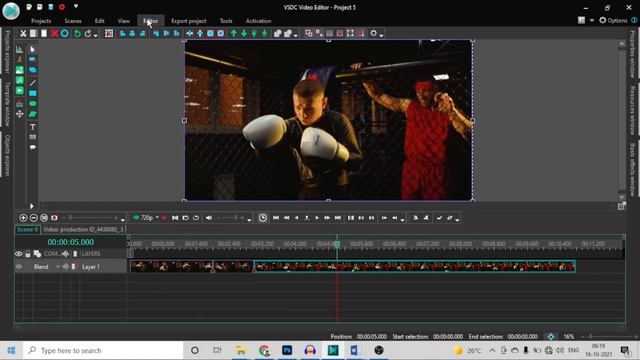Toggle audio waveform icon for Layer 1
640x360 pixels.
pos(65,267)
